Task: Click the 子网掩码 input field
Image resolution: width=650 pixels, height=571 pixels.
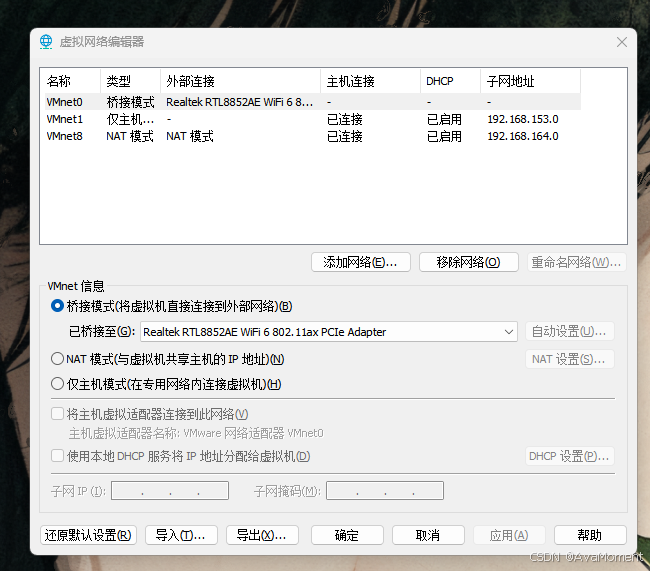Action: 385,491
